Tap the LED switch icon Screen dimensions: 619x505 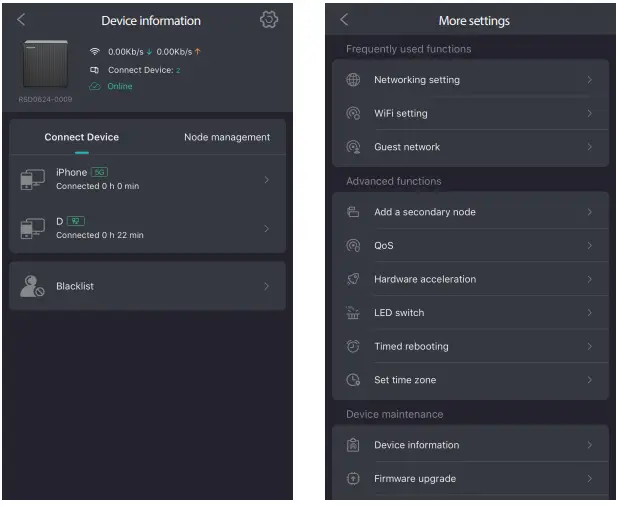click(x=353, y=313)
